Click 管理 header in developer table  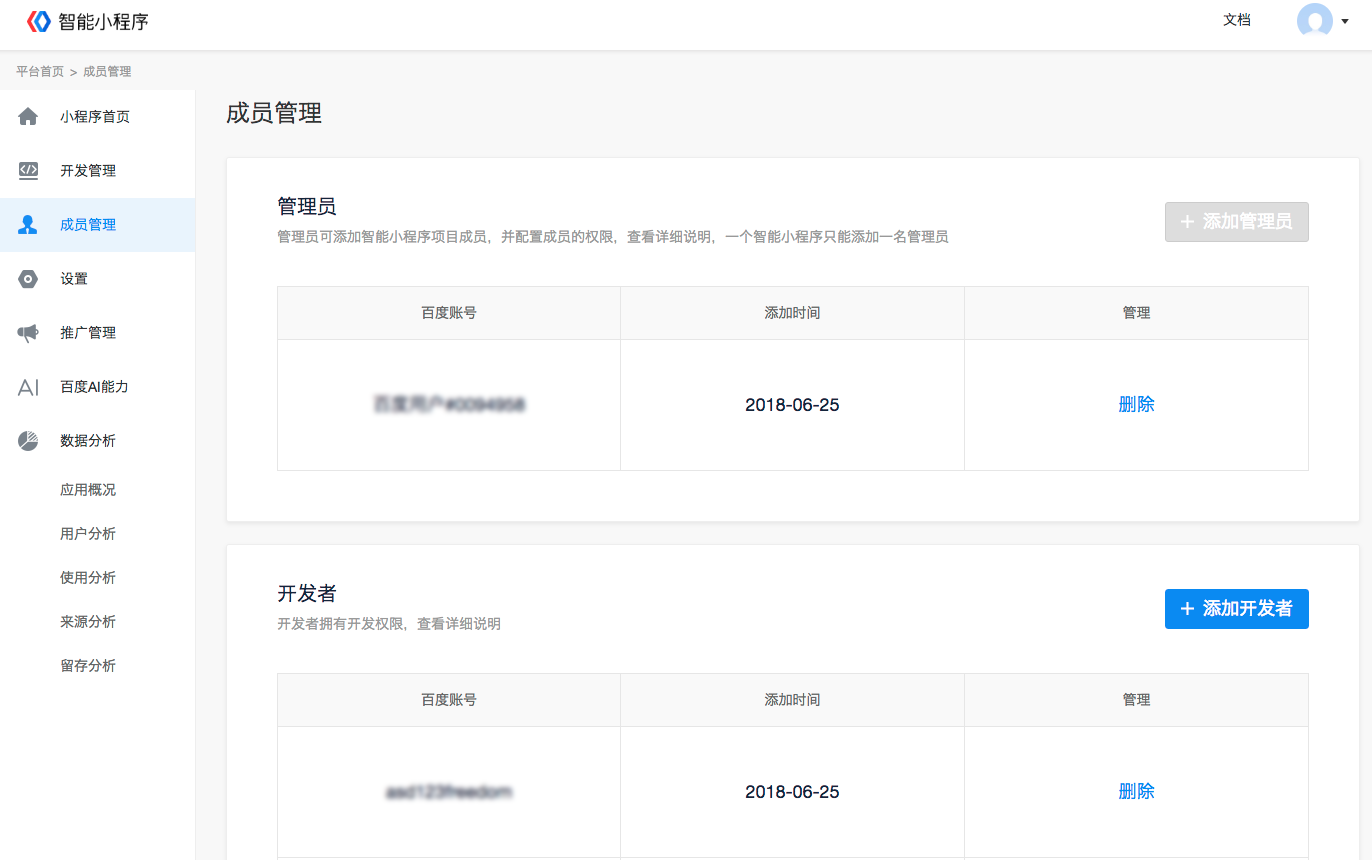1136,700
